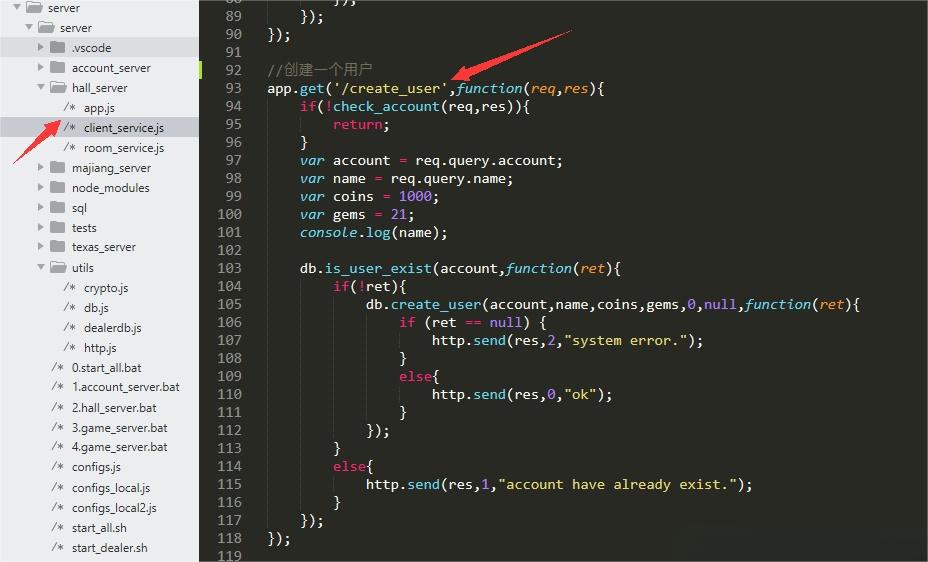The height and width of the screenshot is (562, 928).
Task: Collapse the top-level server folder
Action: [17, 8]
